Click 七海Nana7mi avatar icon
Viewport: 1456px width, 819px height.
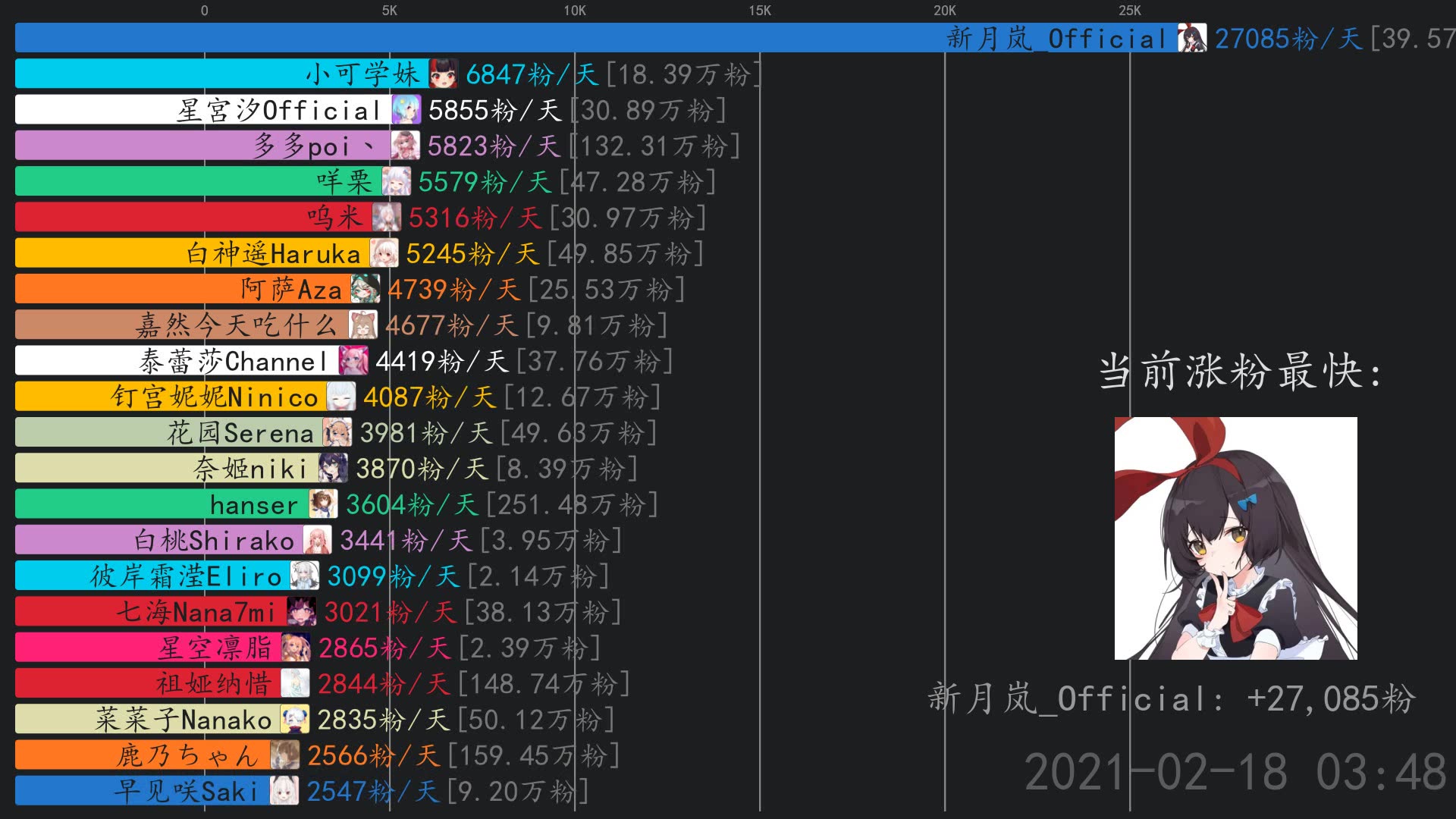(x=302, y=611)
